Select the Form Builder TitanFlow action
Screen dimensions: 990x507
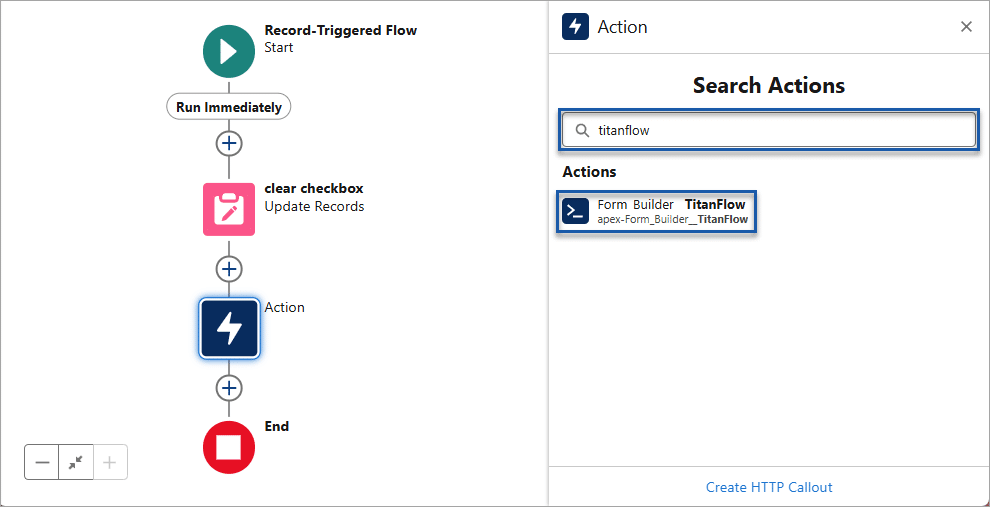tap(671, 211)
